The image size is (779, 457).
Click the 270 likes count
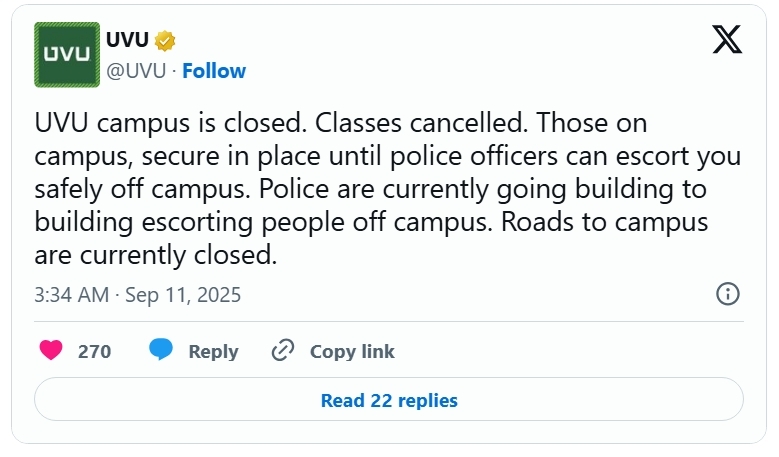tap(94, 352)
